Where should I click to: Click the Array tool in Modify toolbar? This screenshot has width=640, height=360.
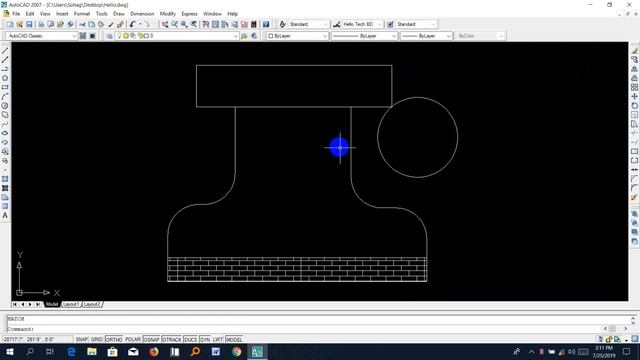pos(634,87)
